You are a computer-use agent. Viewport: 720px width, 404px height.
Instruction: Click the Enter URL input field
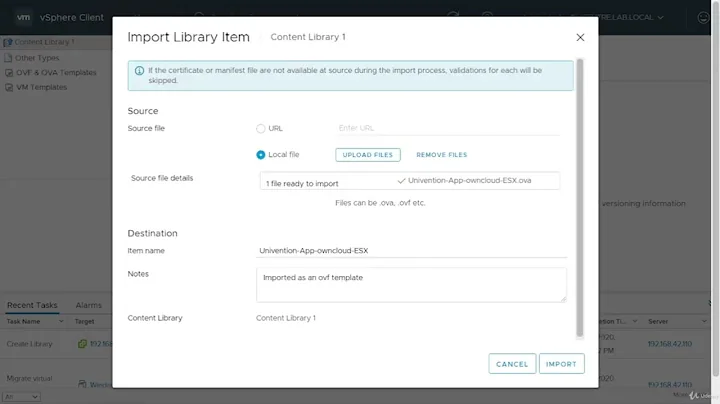pyautogui.click(x=449, y=128)
